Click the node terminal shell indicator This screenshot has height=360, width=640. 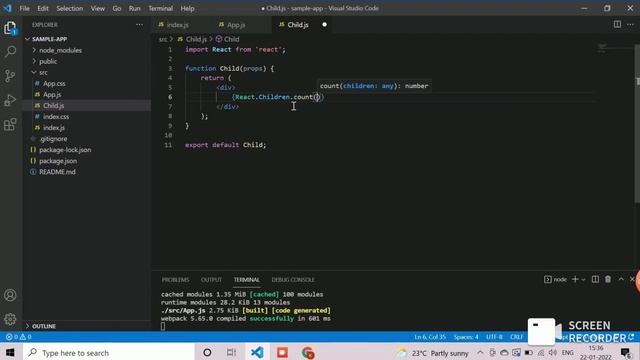click(x=555, y=279)
